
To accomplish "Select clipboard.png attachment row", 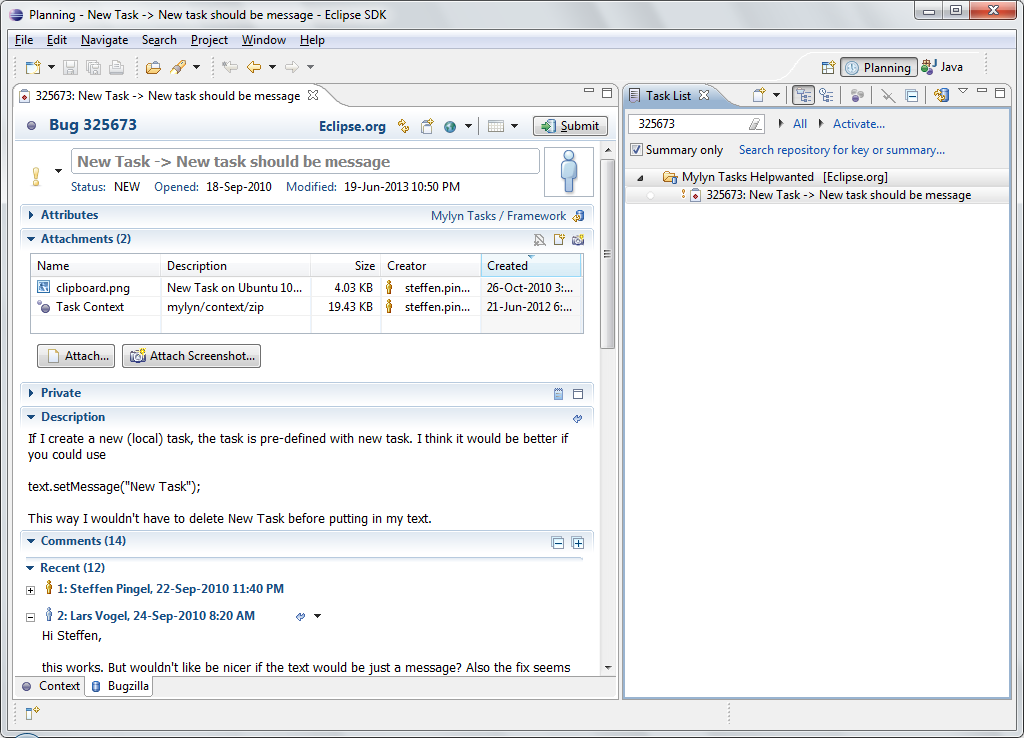I will pos(306,287).
